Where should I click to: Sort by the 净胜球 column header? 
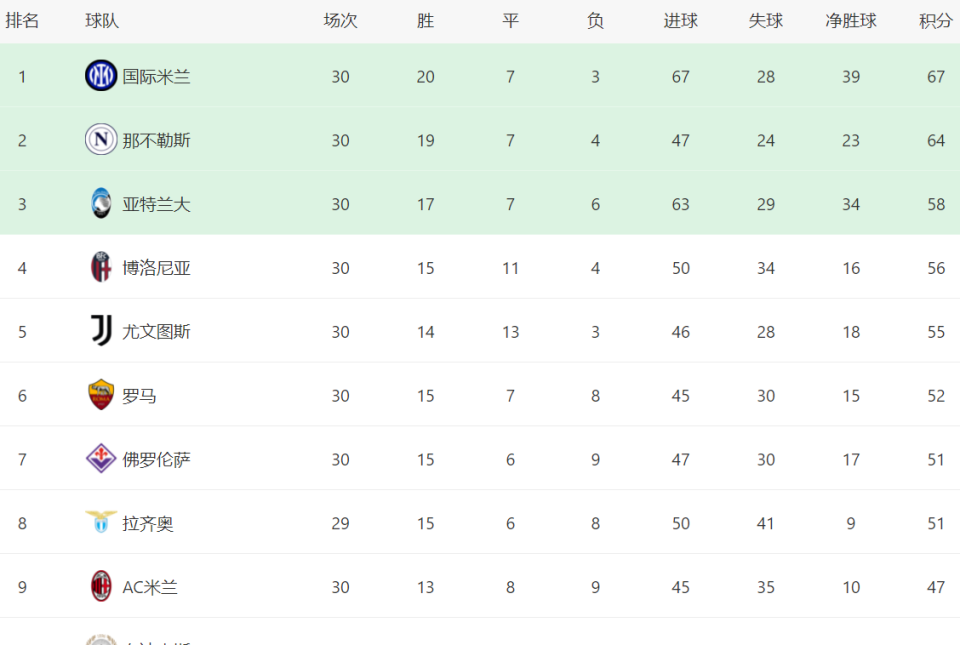click(850, 21)
